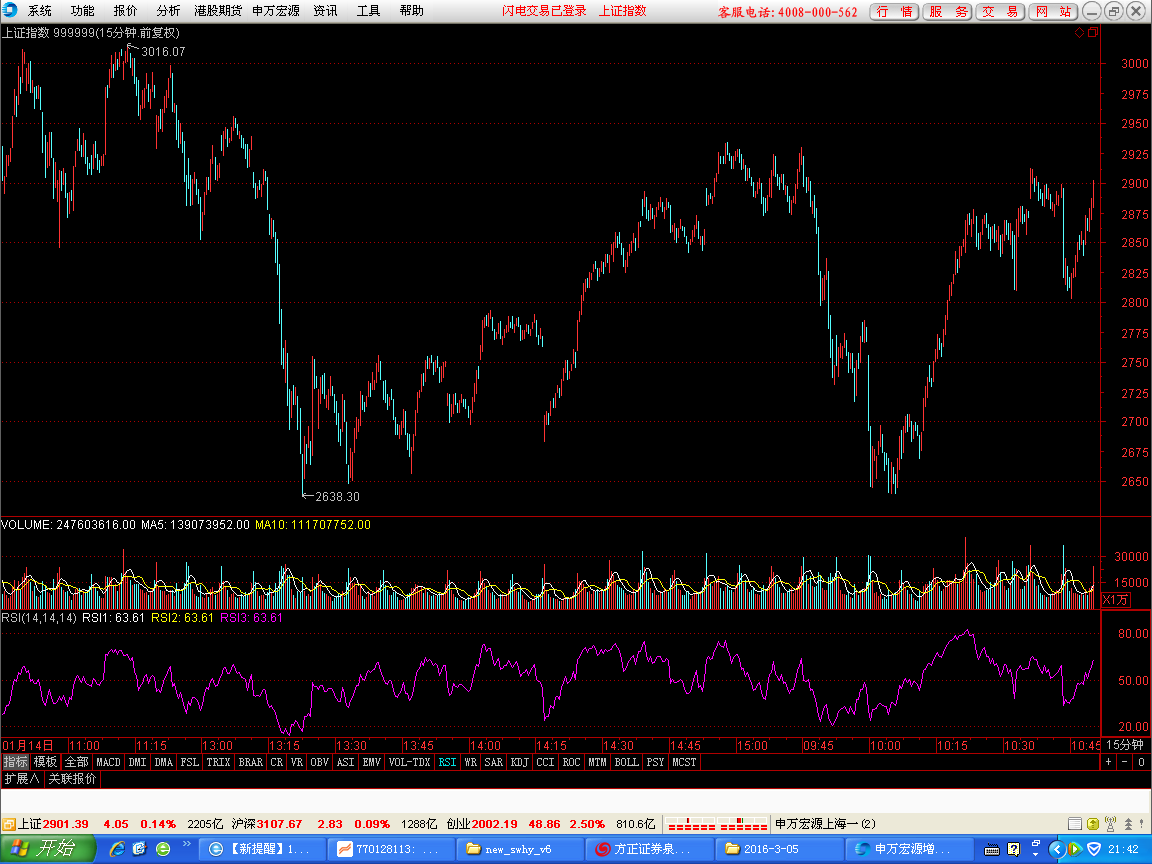Open the 港股期货 menu
Viewport: 1152px width, 864px height.
[218, 11]
